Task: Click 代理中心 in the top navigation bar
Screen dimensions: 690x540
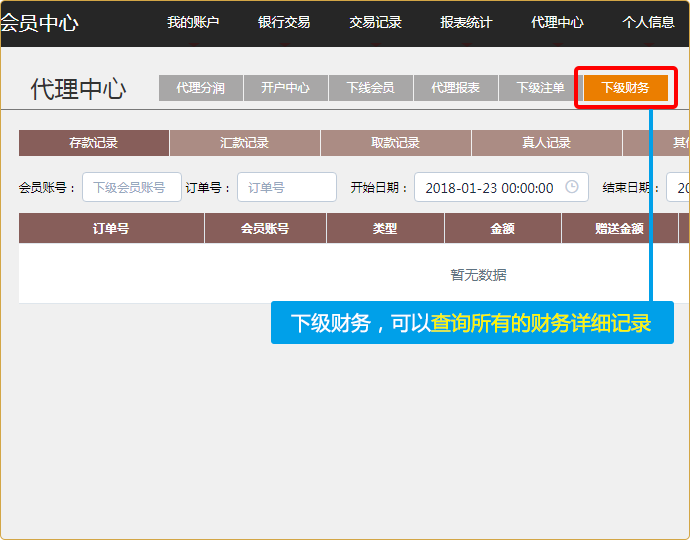Action: (x=557, y=22)
